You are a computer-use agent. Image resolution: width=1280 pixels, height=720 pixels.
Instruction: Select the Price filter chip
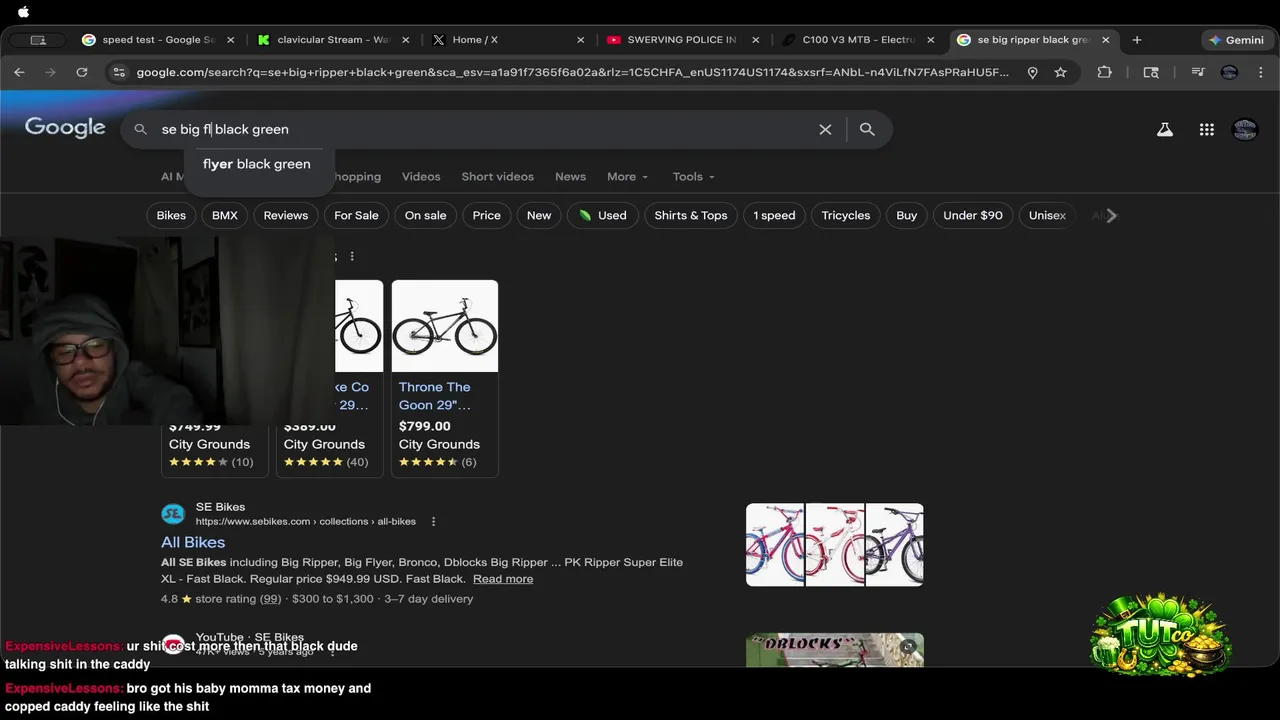486,215
